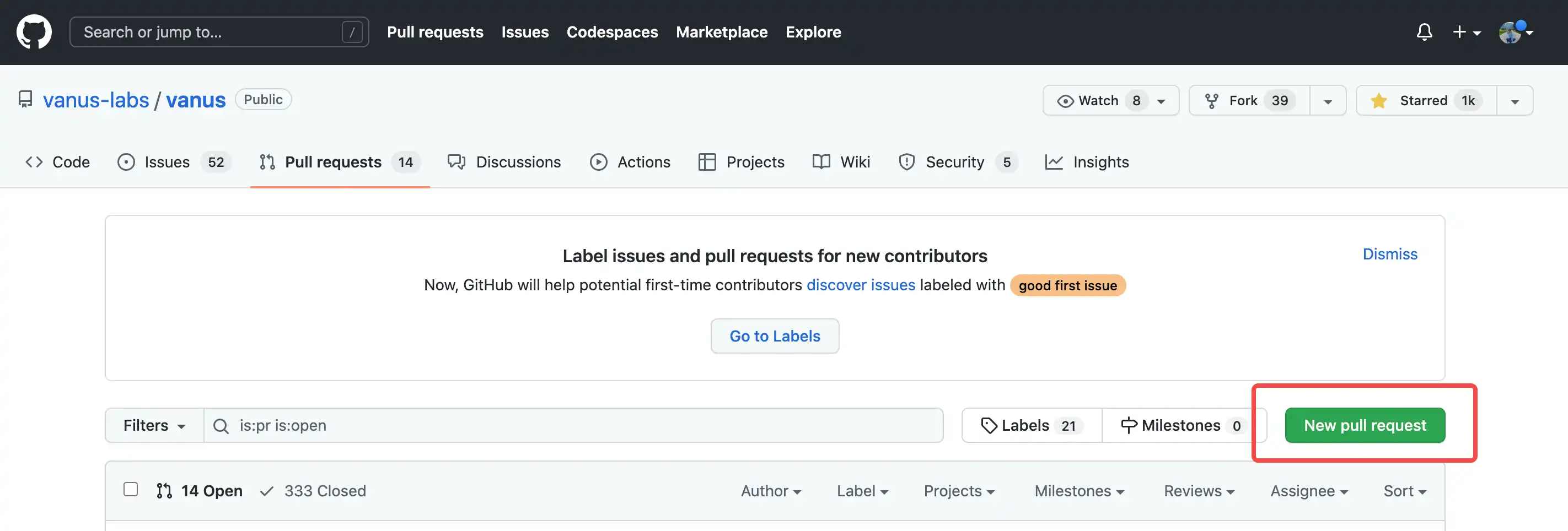Show 14 Open pull requests

[x=200, y=491]
